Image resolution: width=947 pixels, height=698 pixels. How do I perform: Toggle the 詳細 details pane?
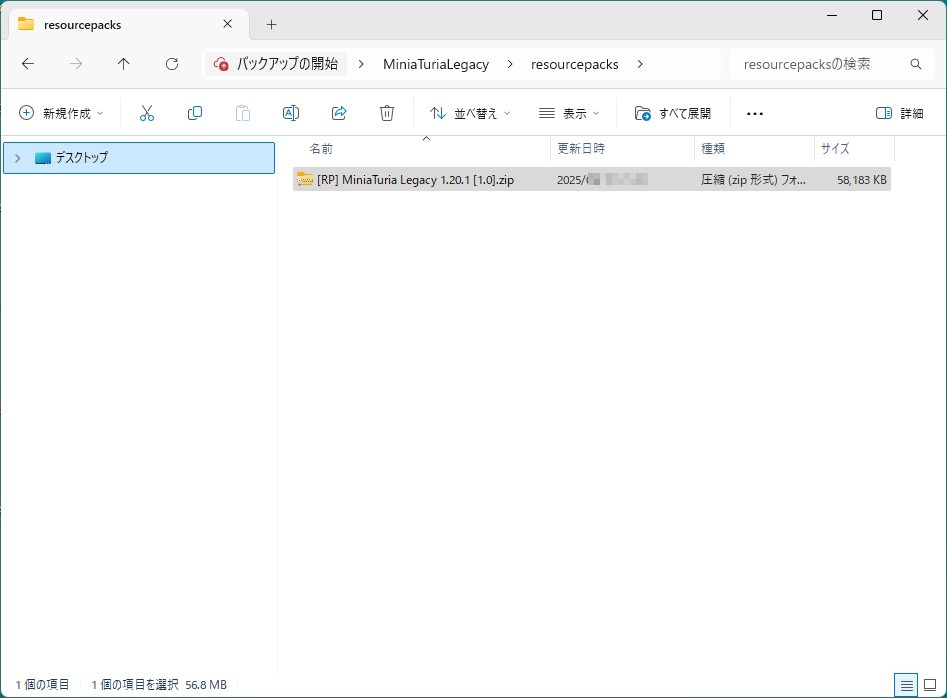(899, 113)
